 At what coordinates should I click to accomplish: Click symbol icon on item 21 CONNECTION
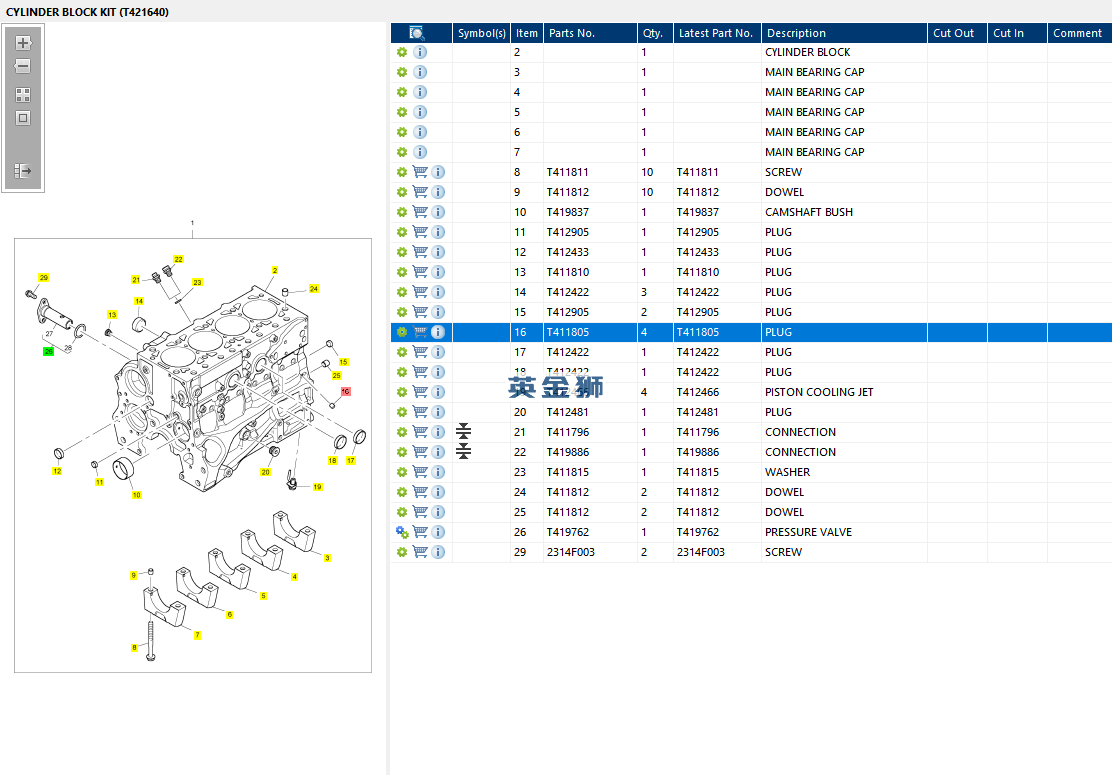(x=463, y=432)
